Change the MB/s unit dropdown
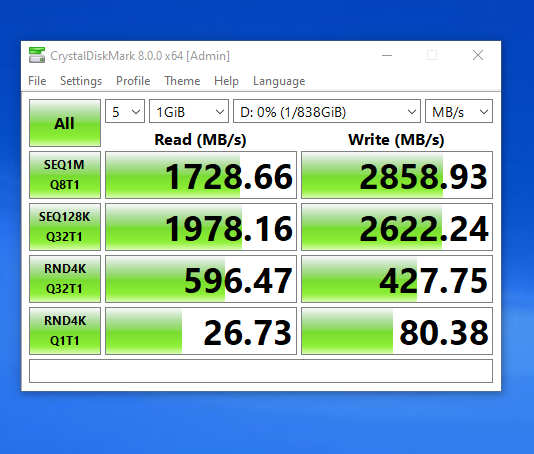Screen dimensions: 534x454 tap(459, 111)
